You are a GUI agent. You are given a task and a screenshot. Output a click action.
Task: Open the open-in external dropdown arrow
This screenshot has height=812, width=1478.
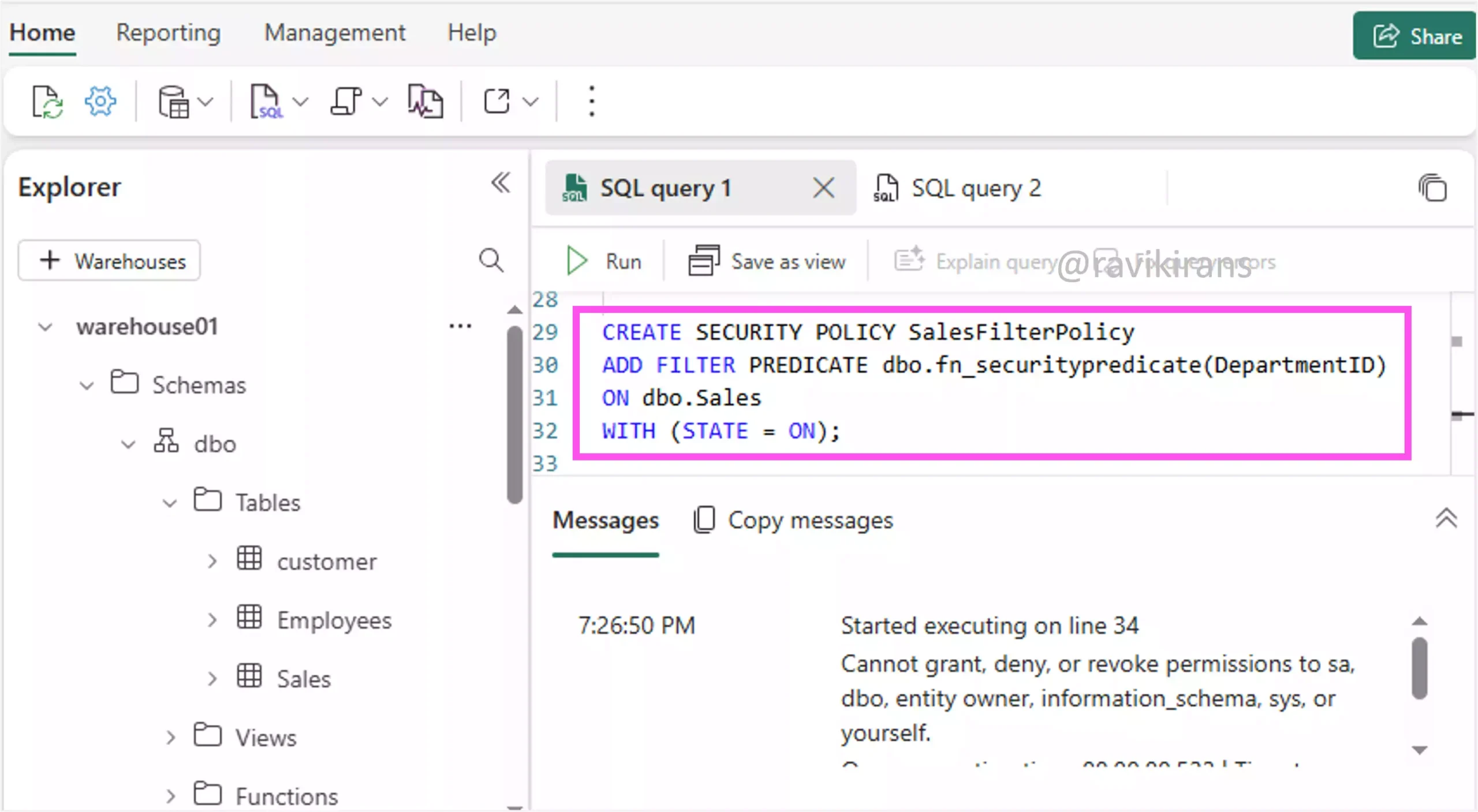(x=531, y=102)
